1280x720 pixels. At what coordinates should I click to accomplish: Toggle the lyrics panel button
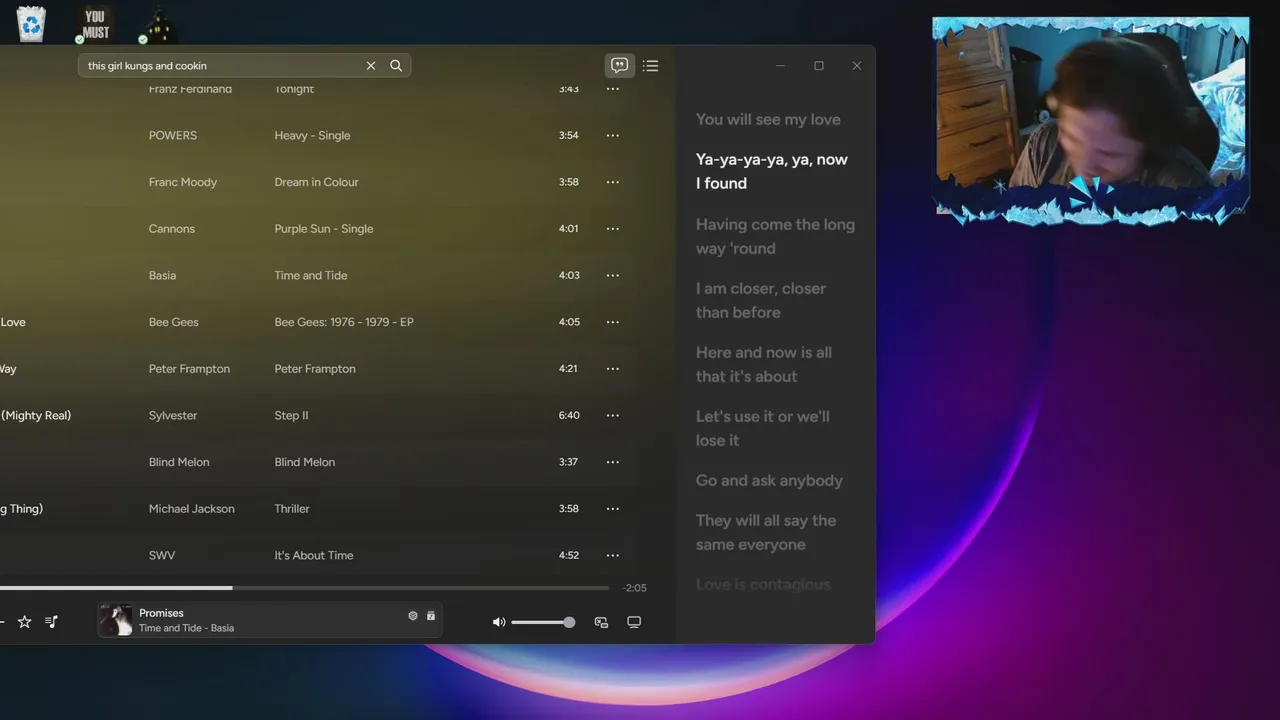620,66
